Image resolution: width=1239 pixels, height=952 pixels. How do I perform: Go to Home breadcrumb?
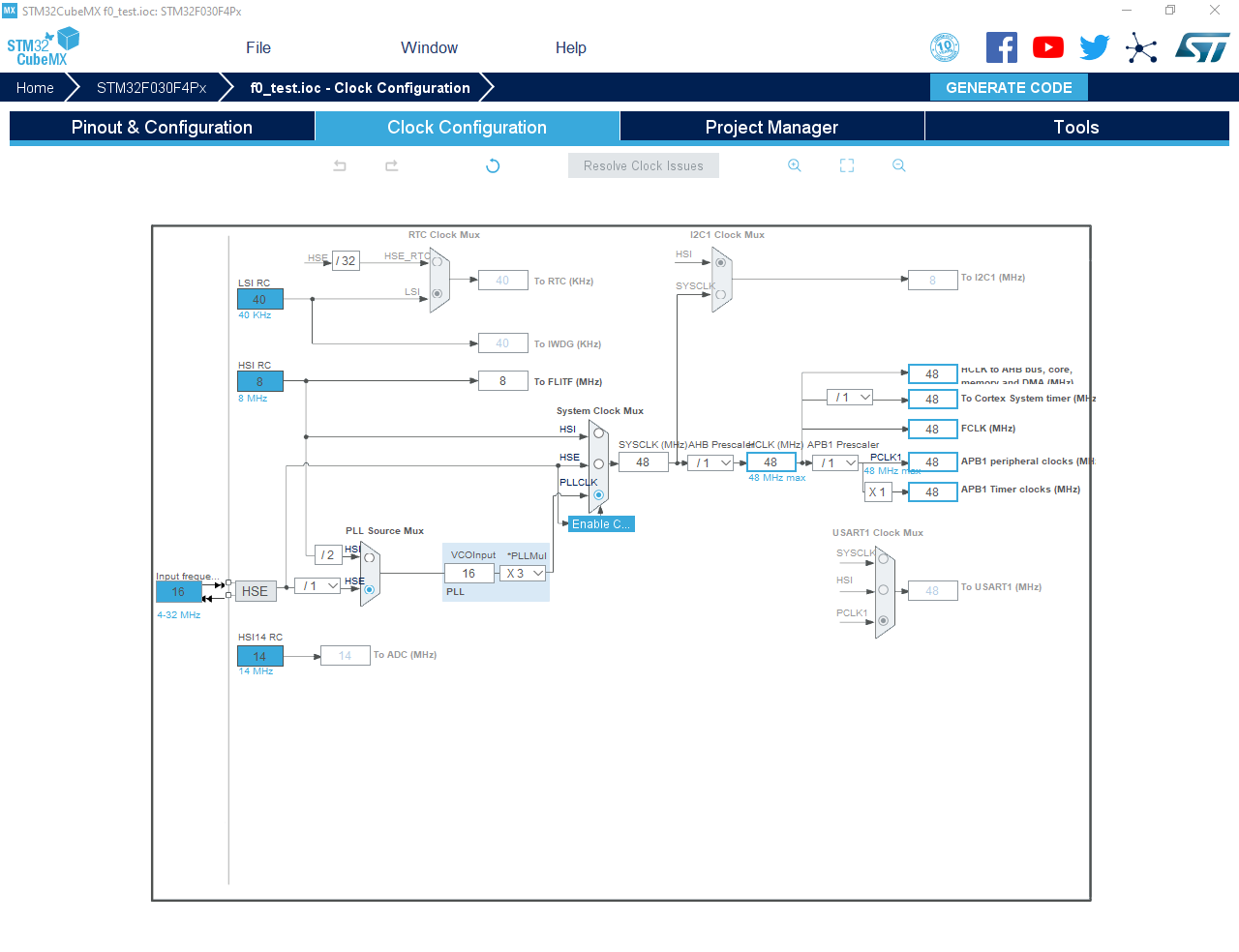coord(35,87)
